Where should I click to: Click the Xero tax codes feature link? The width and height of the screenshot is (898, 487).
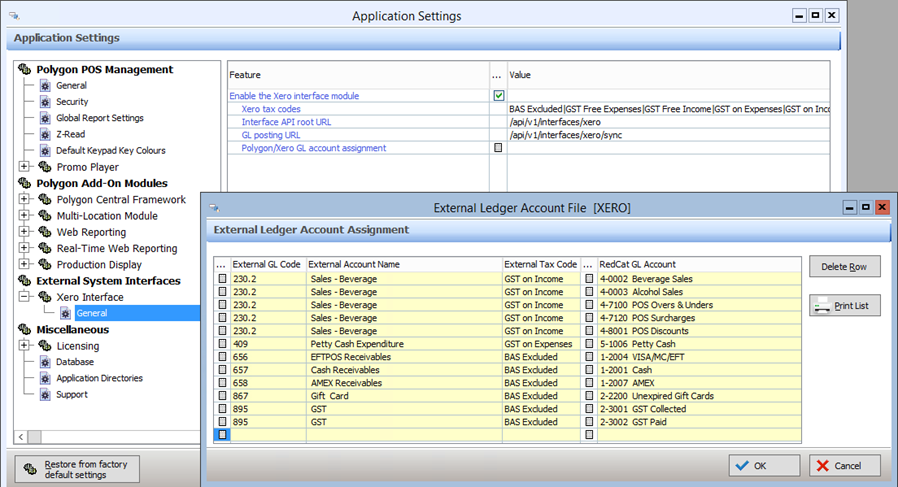(271, 109)
